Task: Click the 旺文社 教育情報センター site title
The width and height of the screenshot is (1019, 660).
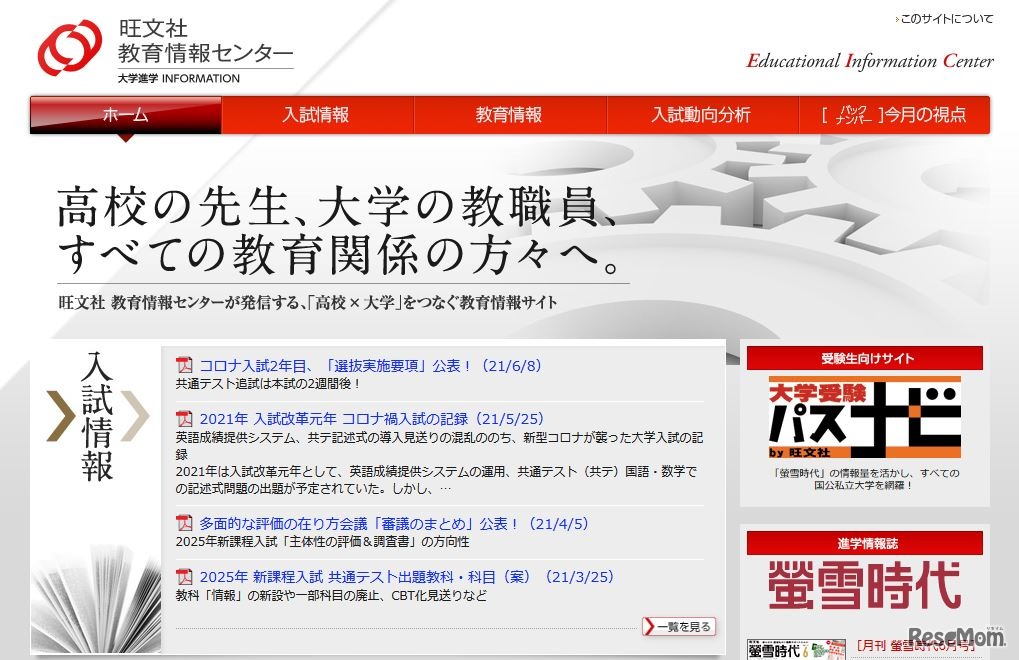Action: click(205, 42)
